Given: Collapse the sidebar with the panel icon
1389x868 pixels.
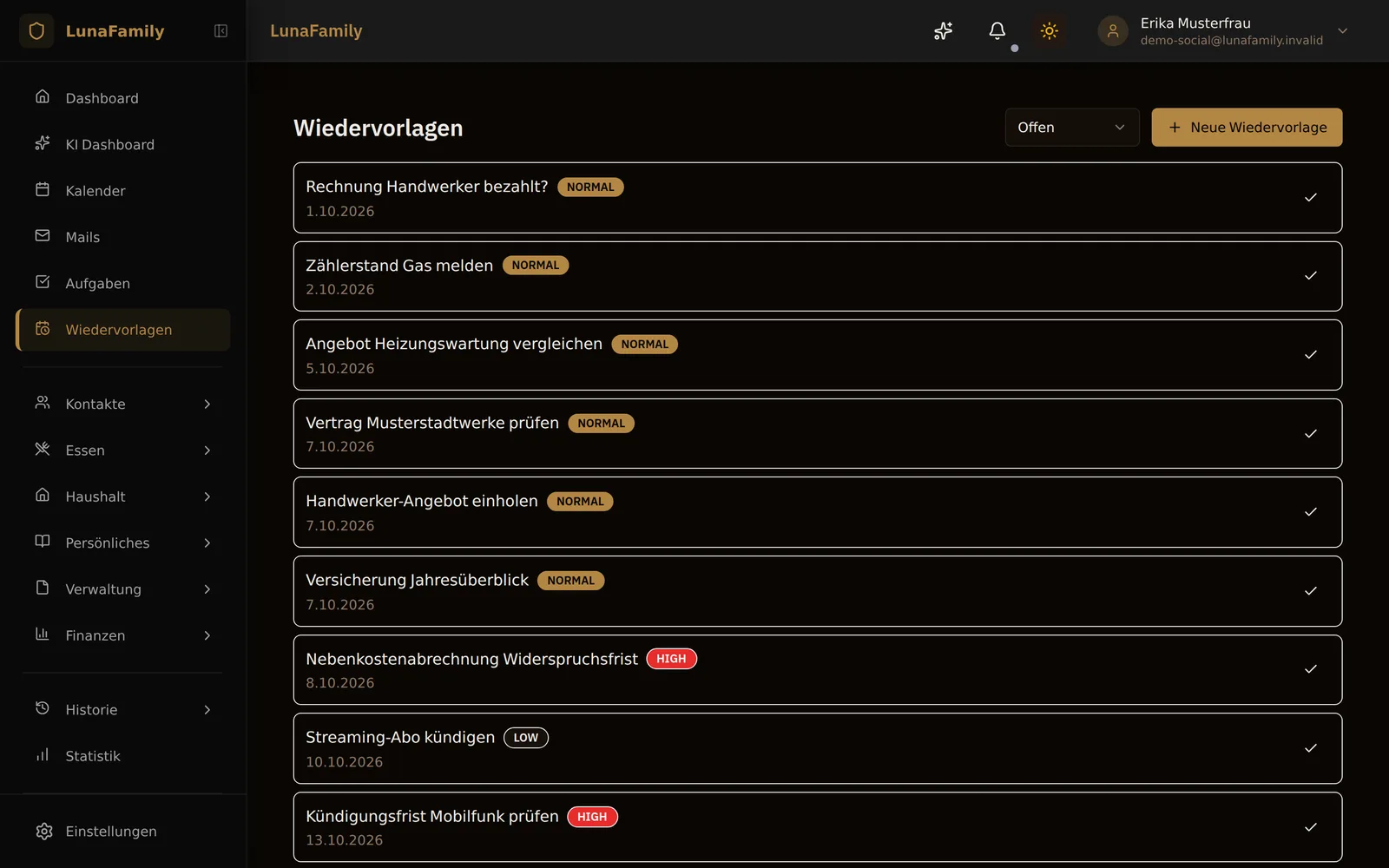Looking at the screenshot, I should point(221,31).
